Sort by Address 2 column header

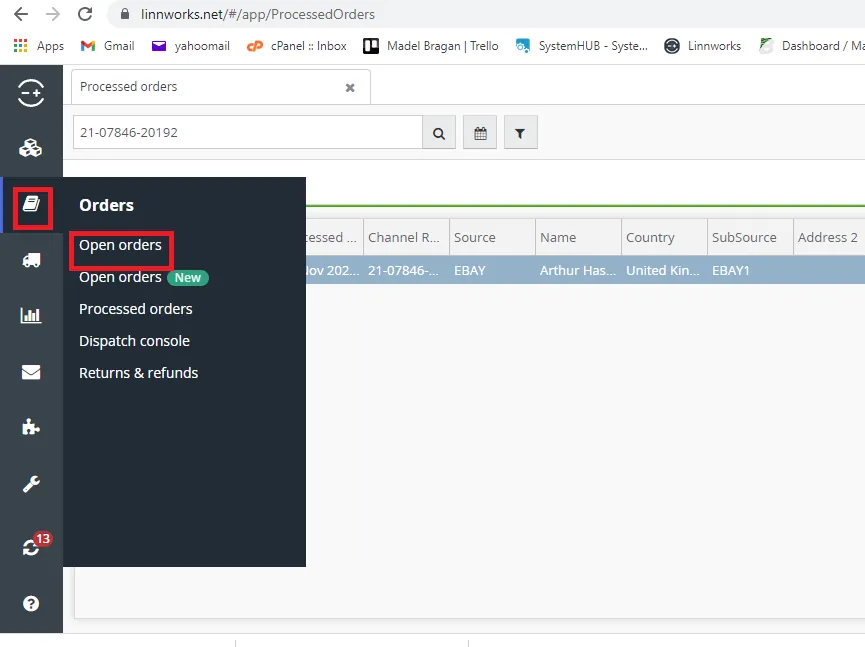[829, 237]
